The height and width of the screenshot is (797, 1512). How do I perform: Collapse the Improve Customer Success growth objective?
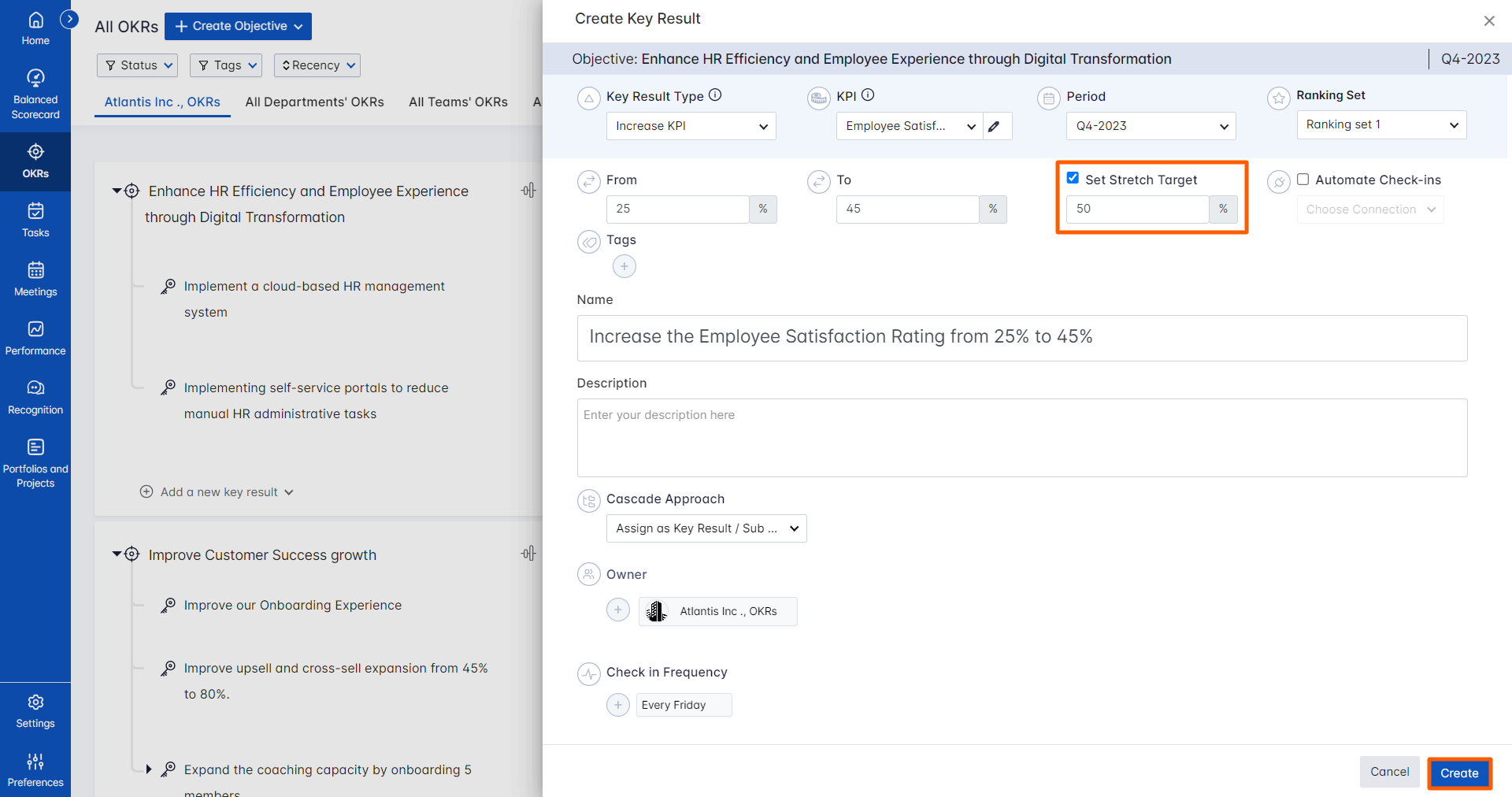[x=117, y=554]
